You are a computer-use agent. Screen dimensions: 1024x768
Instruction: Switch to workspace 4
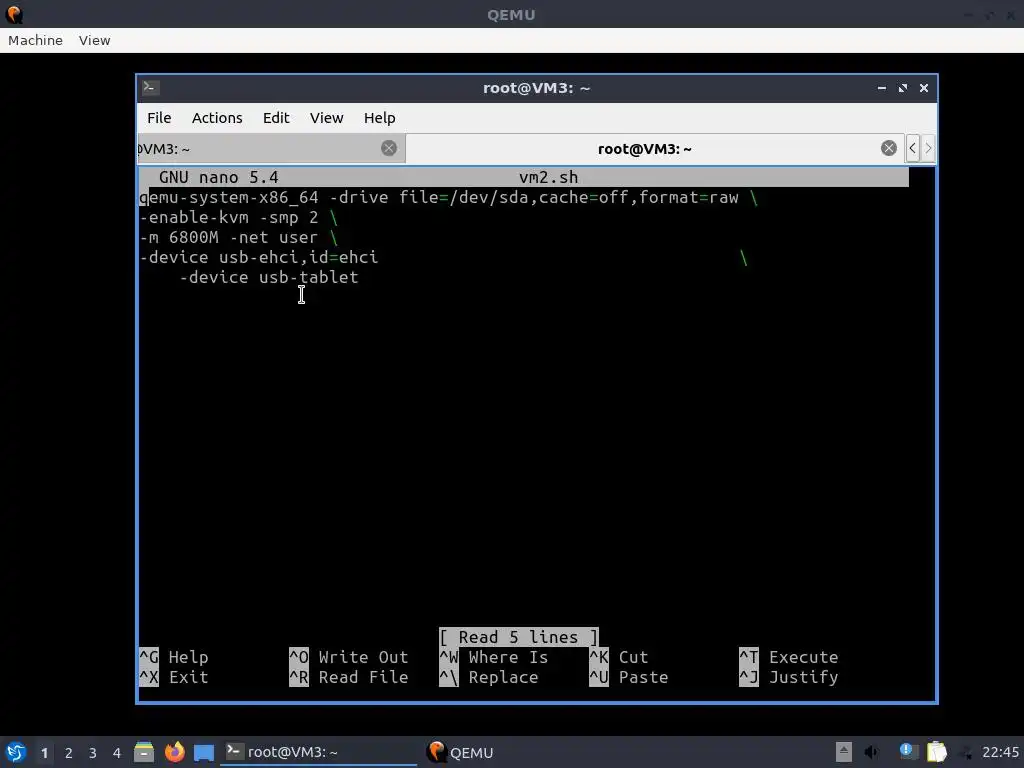[x=117, y=753]
